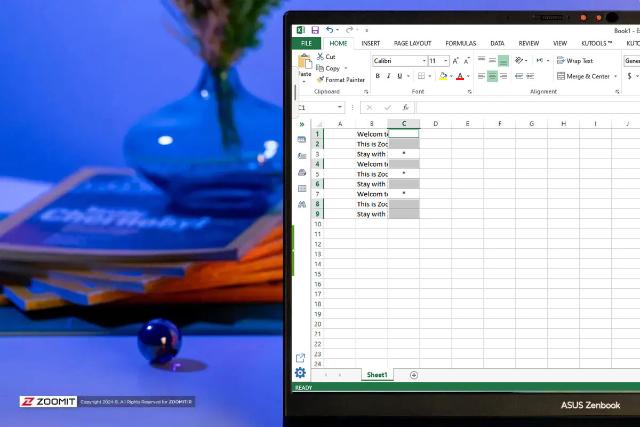Switch to the PAGE LAYOUT tab
Viewport: 640px width, 427px height.
coord(412,43)
